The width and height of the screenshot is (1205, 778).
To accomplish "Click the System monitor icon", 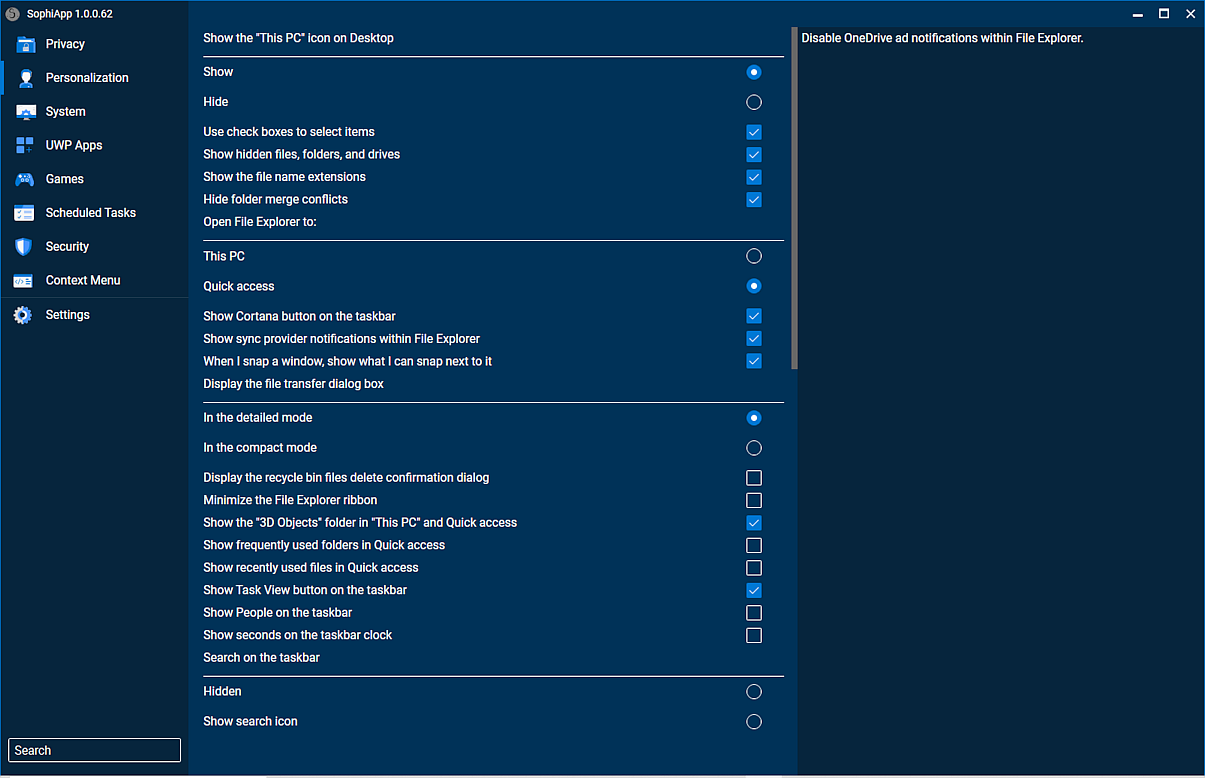I will click(x=25, y=112).
